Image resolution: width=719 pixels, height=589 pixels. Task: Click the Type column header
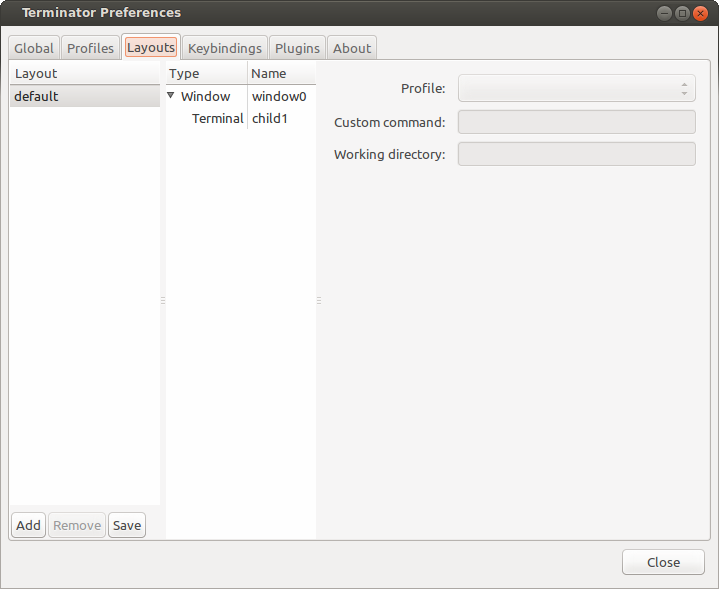coord(206,73)
